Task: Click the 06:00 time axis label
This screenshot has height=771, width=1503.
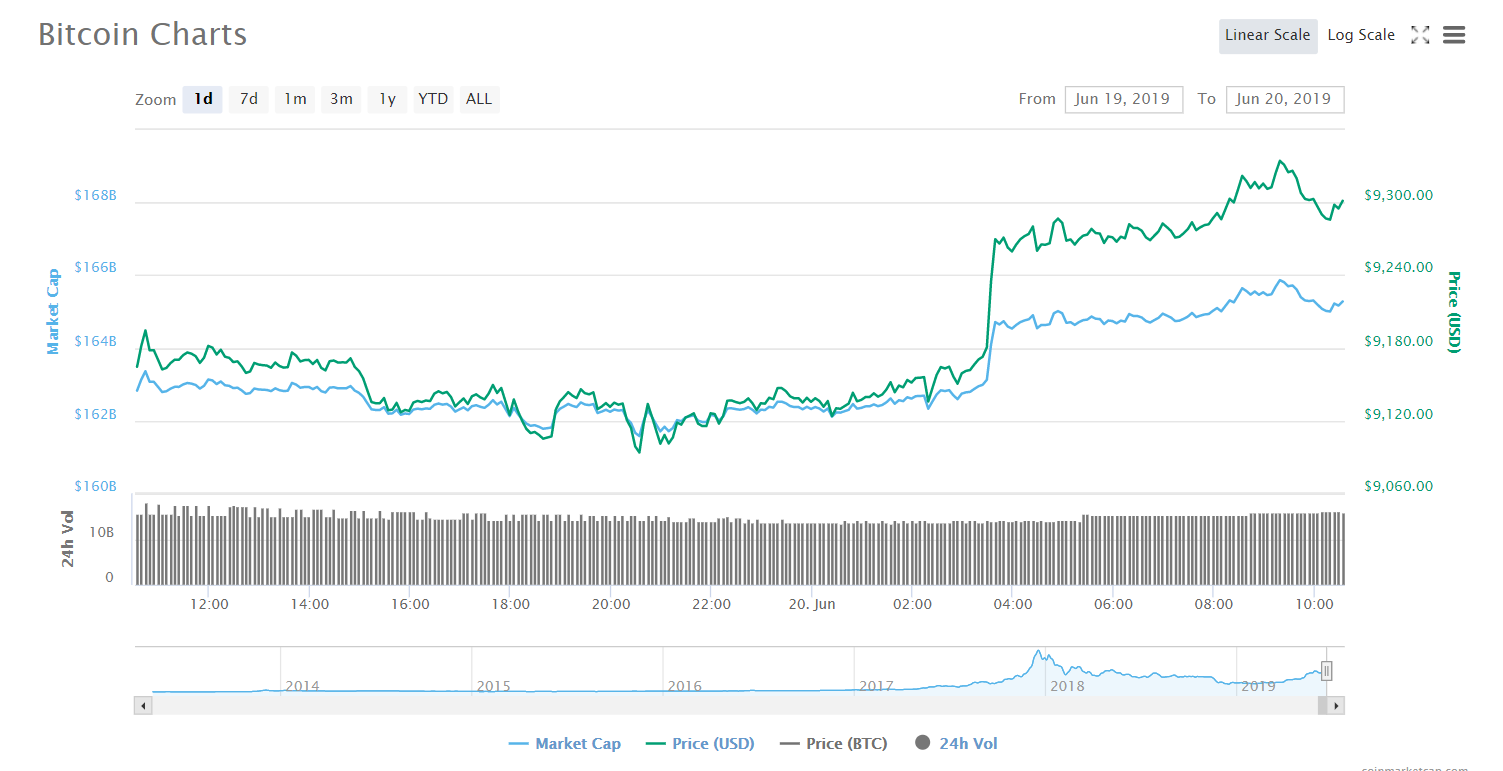Action: [1114, 604]
